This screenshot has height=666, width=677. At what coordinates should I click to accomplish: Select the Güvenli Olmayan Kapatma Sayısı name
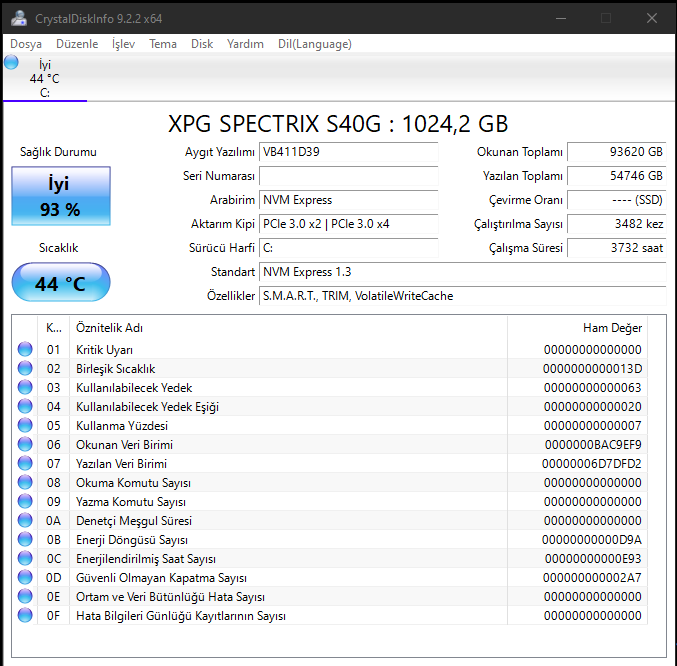tap(161, 578)
